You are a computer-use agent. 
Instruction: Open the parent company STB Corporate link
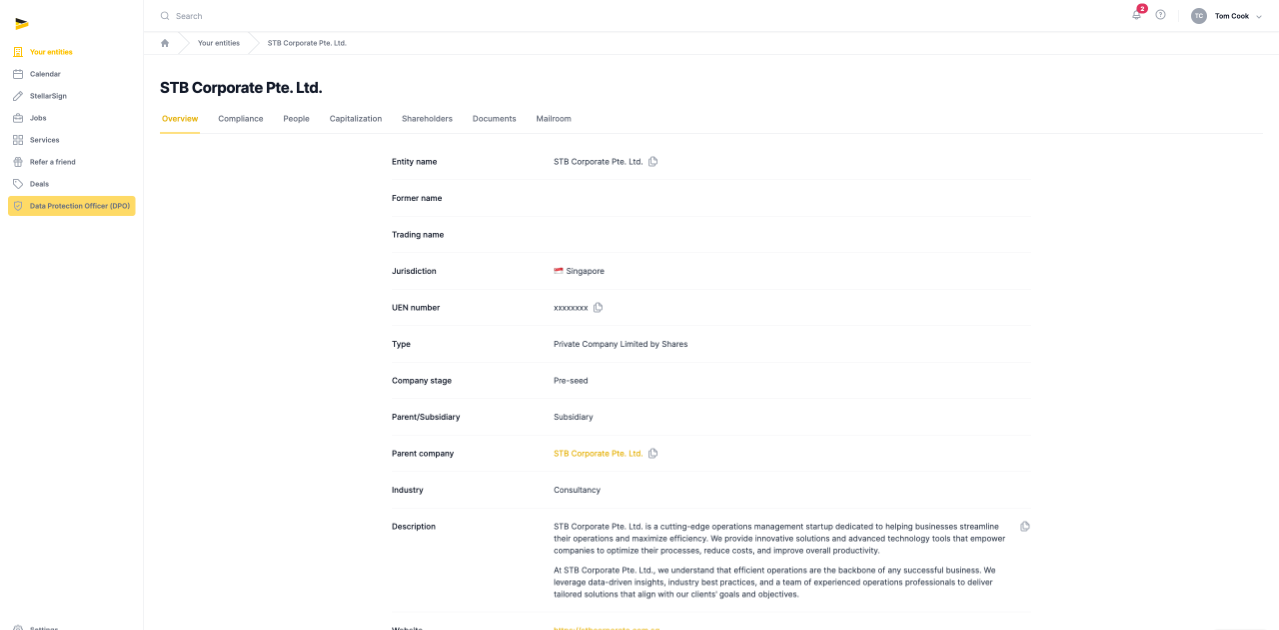[x=598, y=454]
